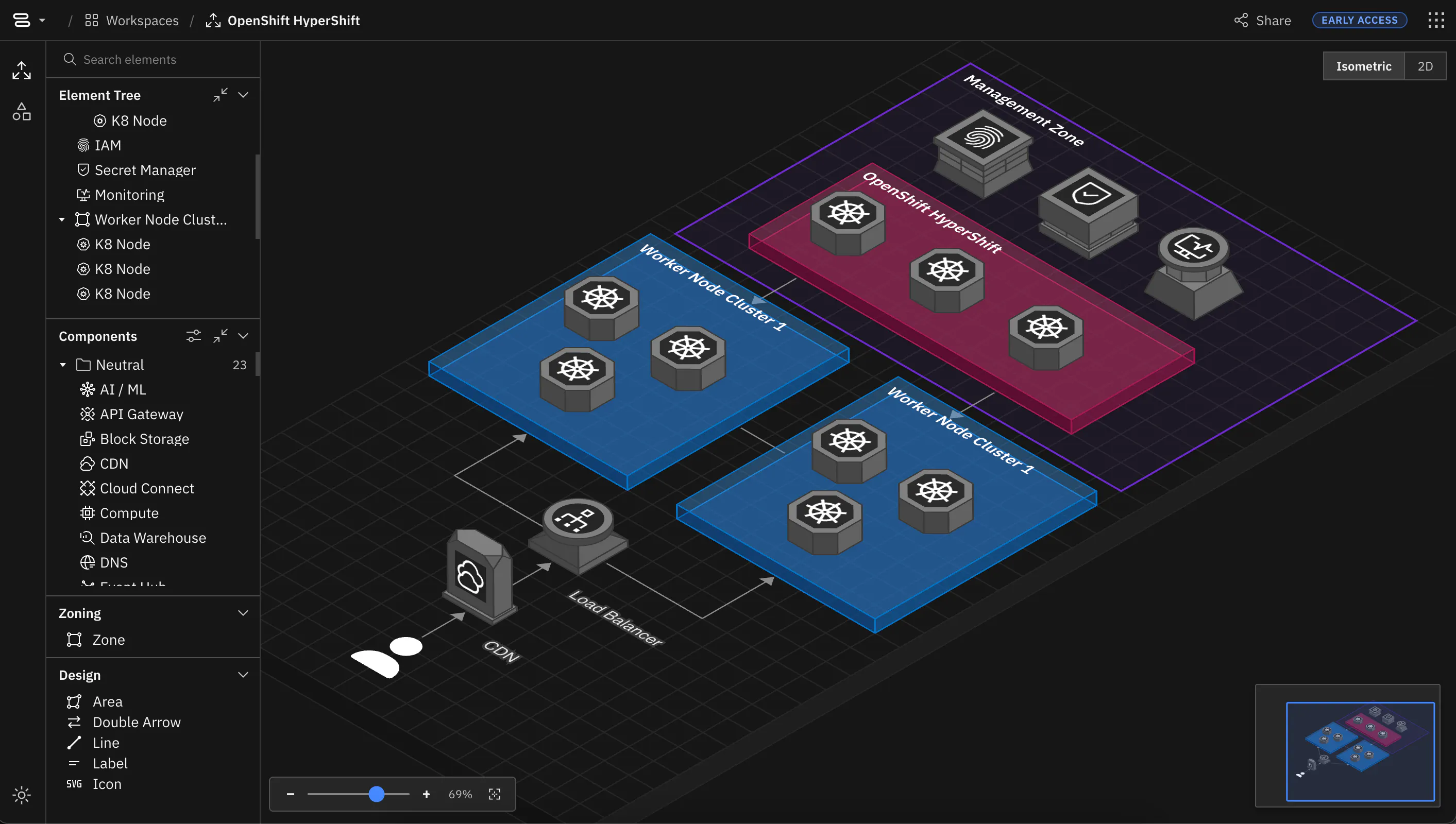Image resolution: width=1456 pixels, height=824 pixels.
Task: Open the Workspaces breadcrumb
Action: click(x=132, y=21)
